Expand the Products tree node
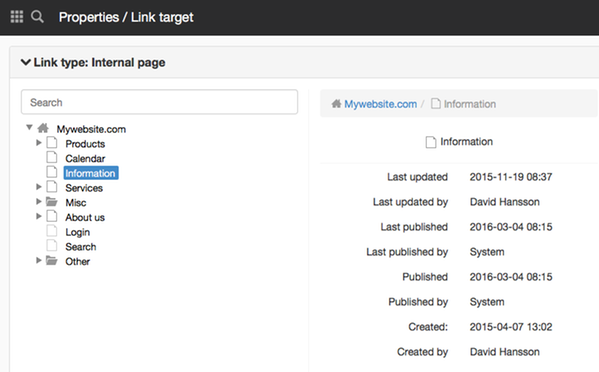Screen dimensions: 599x372 pos(39,142)
